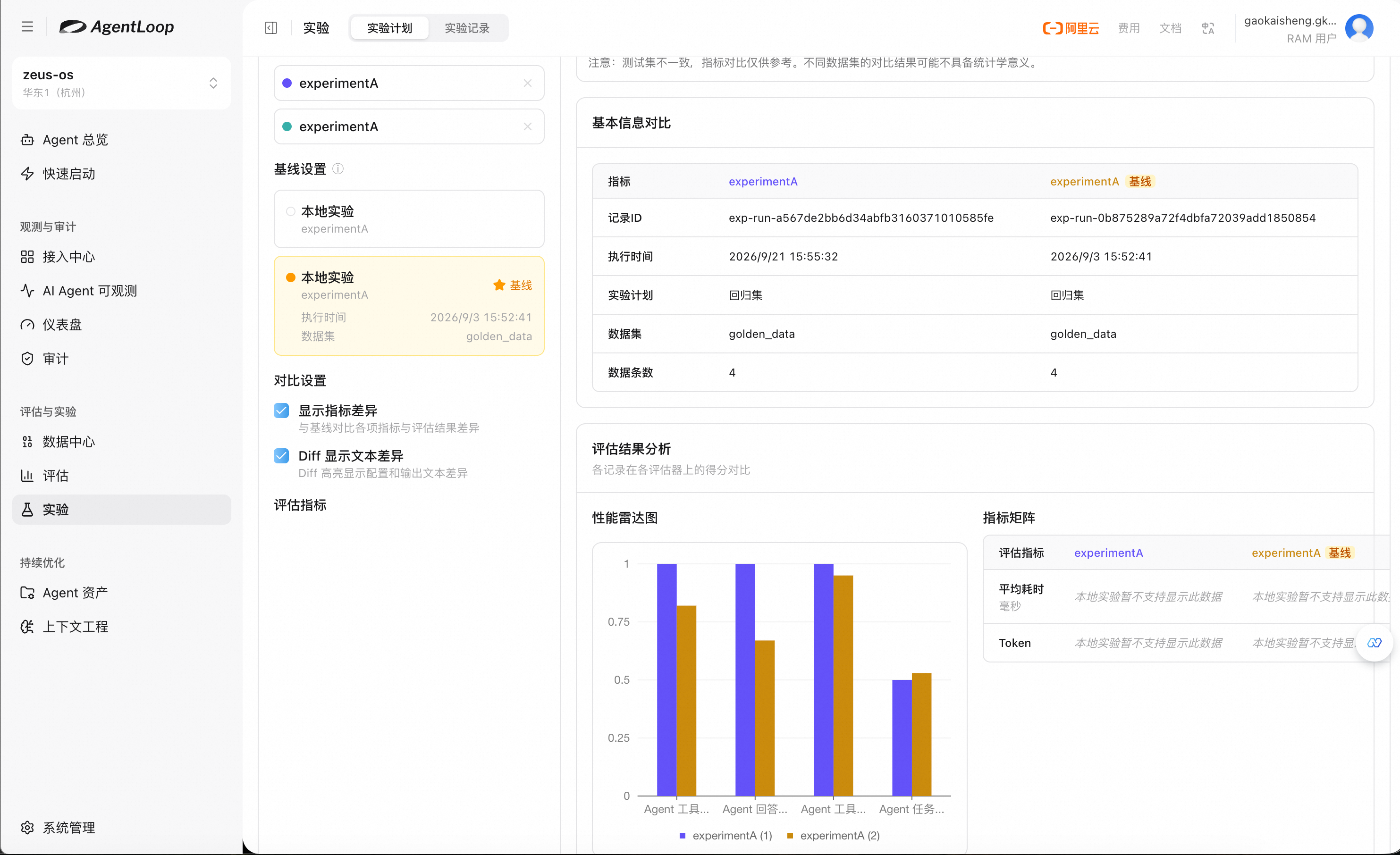Select 实验 in sidebar
Screen dimensions: 1400x855
(122, 510)
